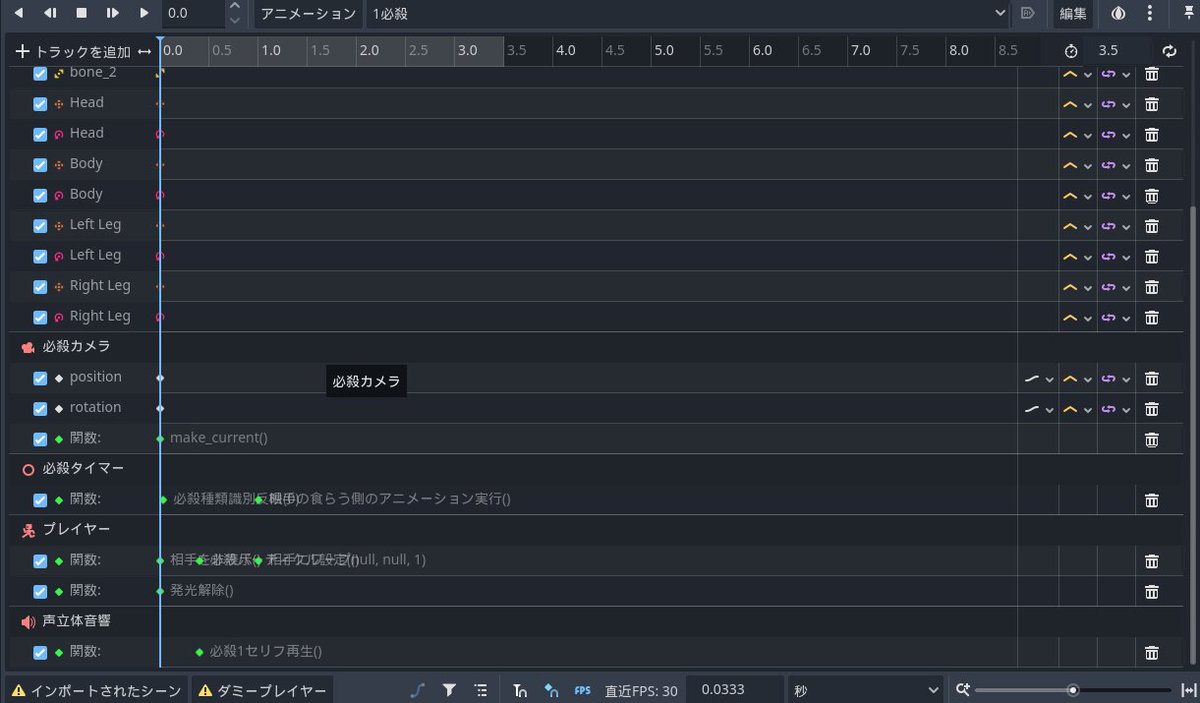The width and height of the screenshot is (1200, 703).
Task: Toggle the 発光解除() function track checkbox
Action: pos(40,591)
